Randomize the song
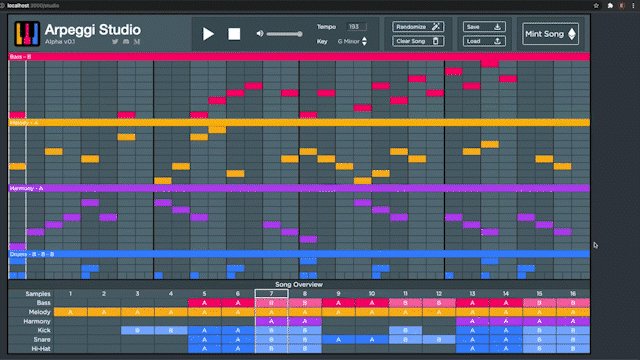Screen dimensions: 640x360 (418, 27)
